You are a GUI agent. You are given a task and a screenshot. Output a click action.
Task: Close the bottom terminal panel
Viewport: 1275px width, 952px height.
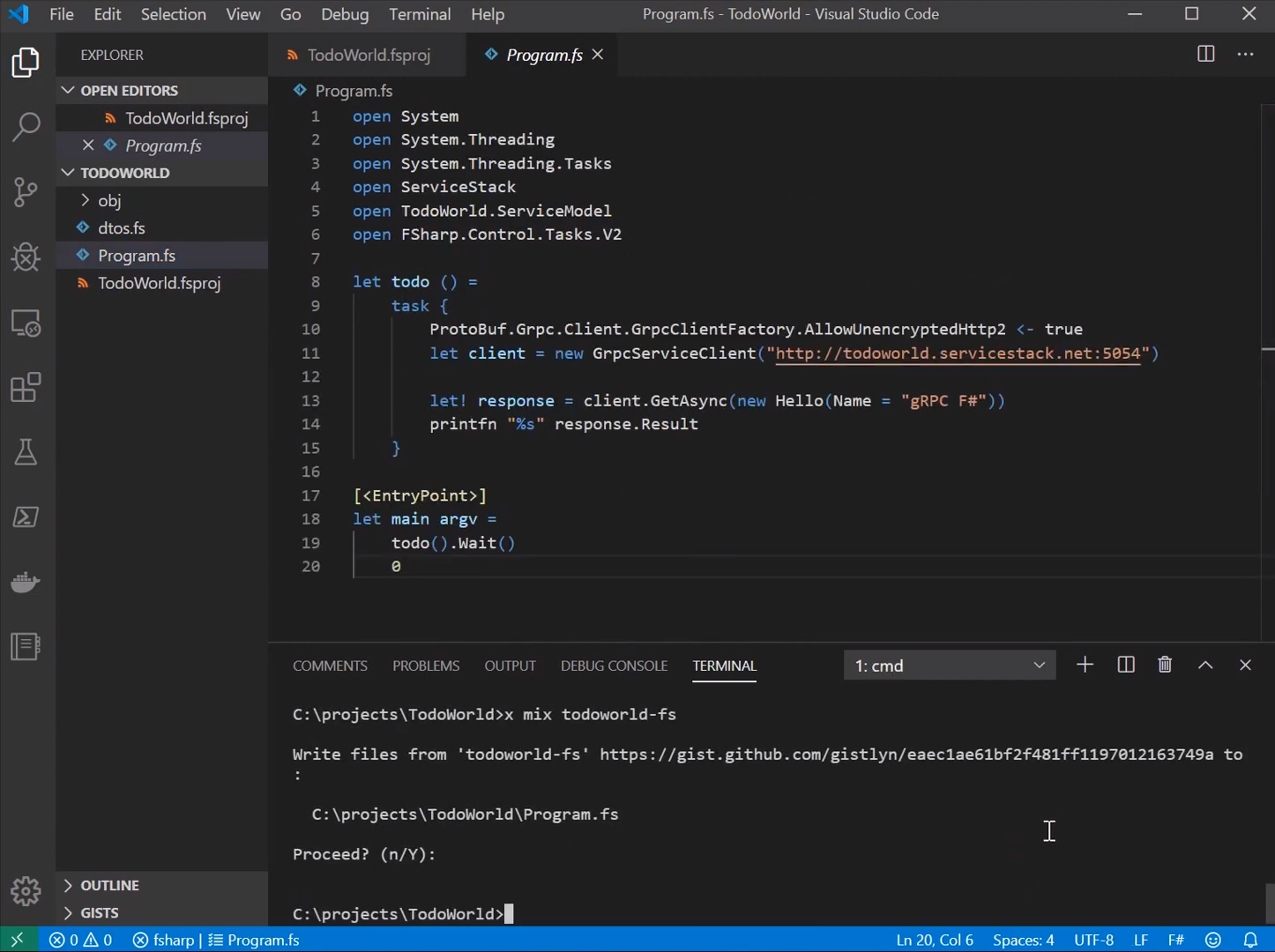pyautogui.click(x=1245, y=665)
